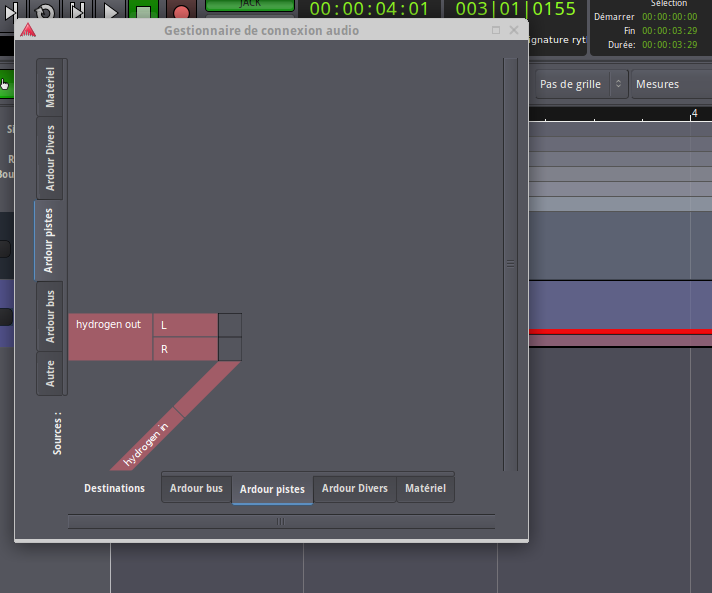Select the R channel of hydrogen out
Screen dimensions: 712x593
pos(185,349)
